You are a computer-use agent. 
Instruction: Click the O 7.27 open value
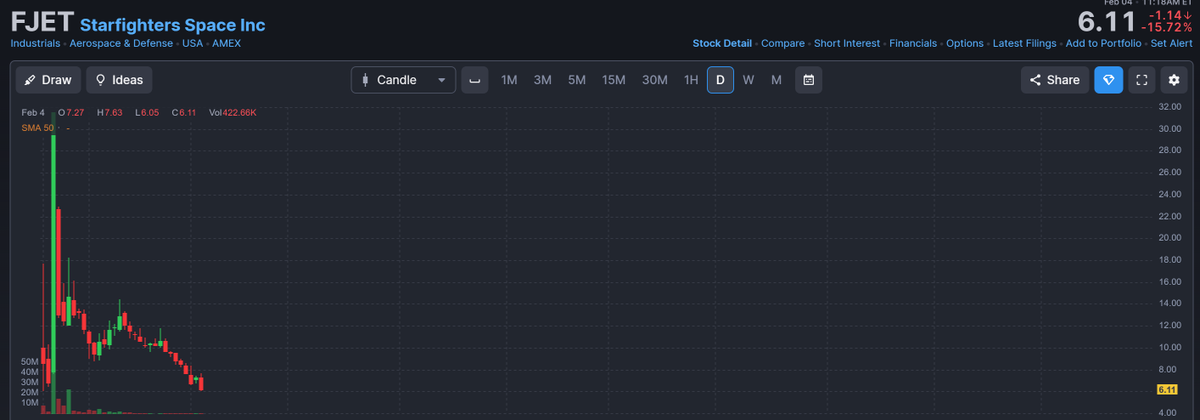pyautogui.click(x=71, y=112)
